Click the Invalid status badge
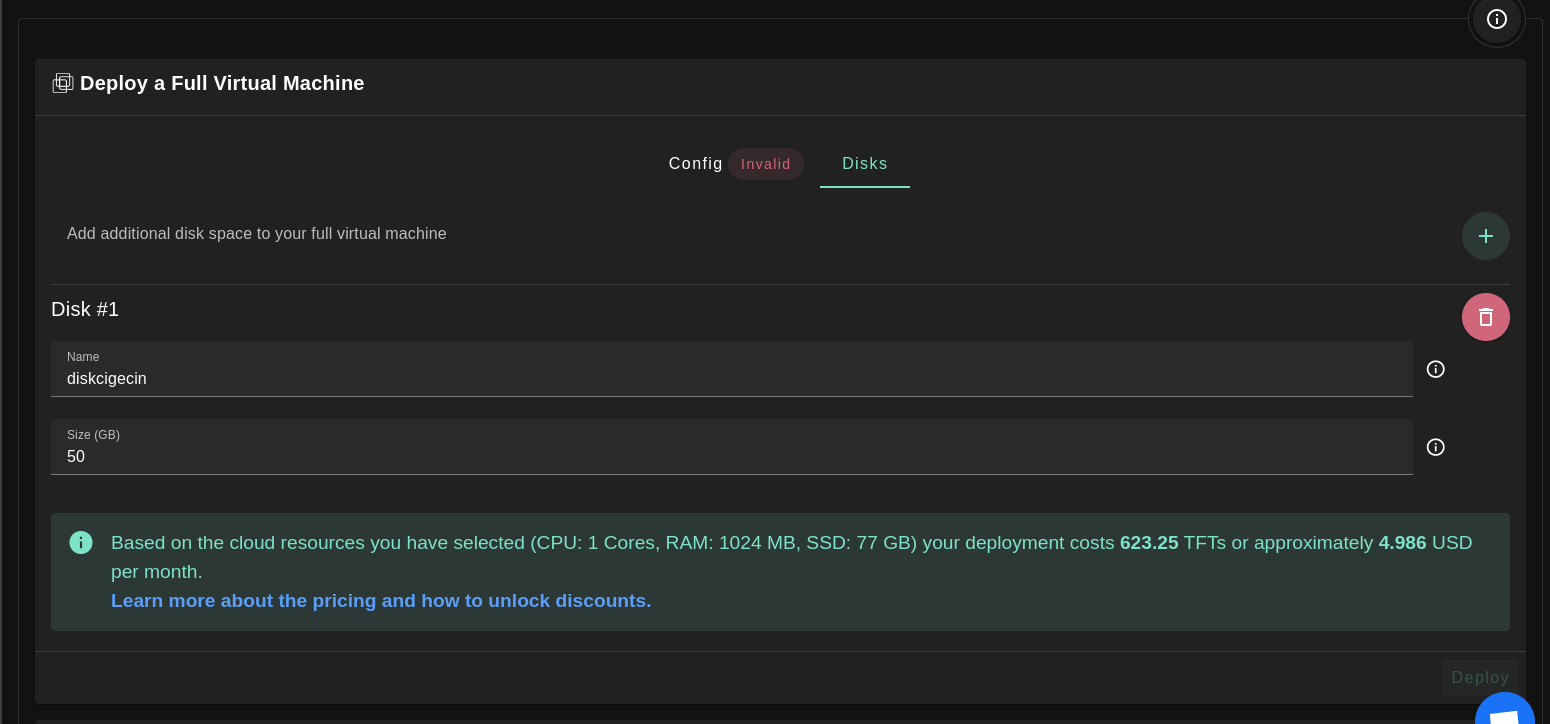1550x724 pixels. 765,164
